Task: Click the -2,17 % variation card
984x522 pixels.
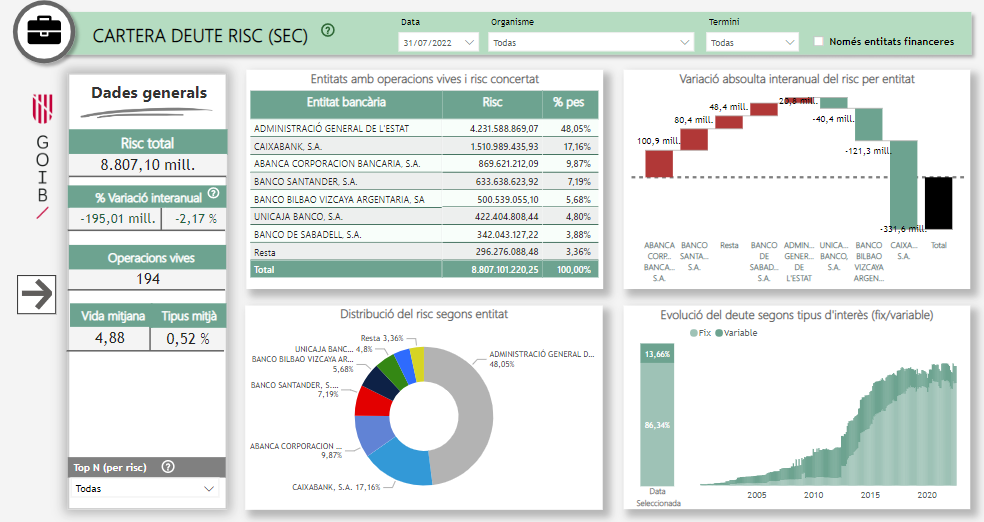Action: click(195, 218)
